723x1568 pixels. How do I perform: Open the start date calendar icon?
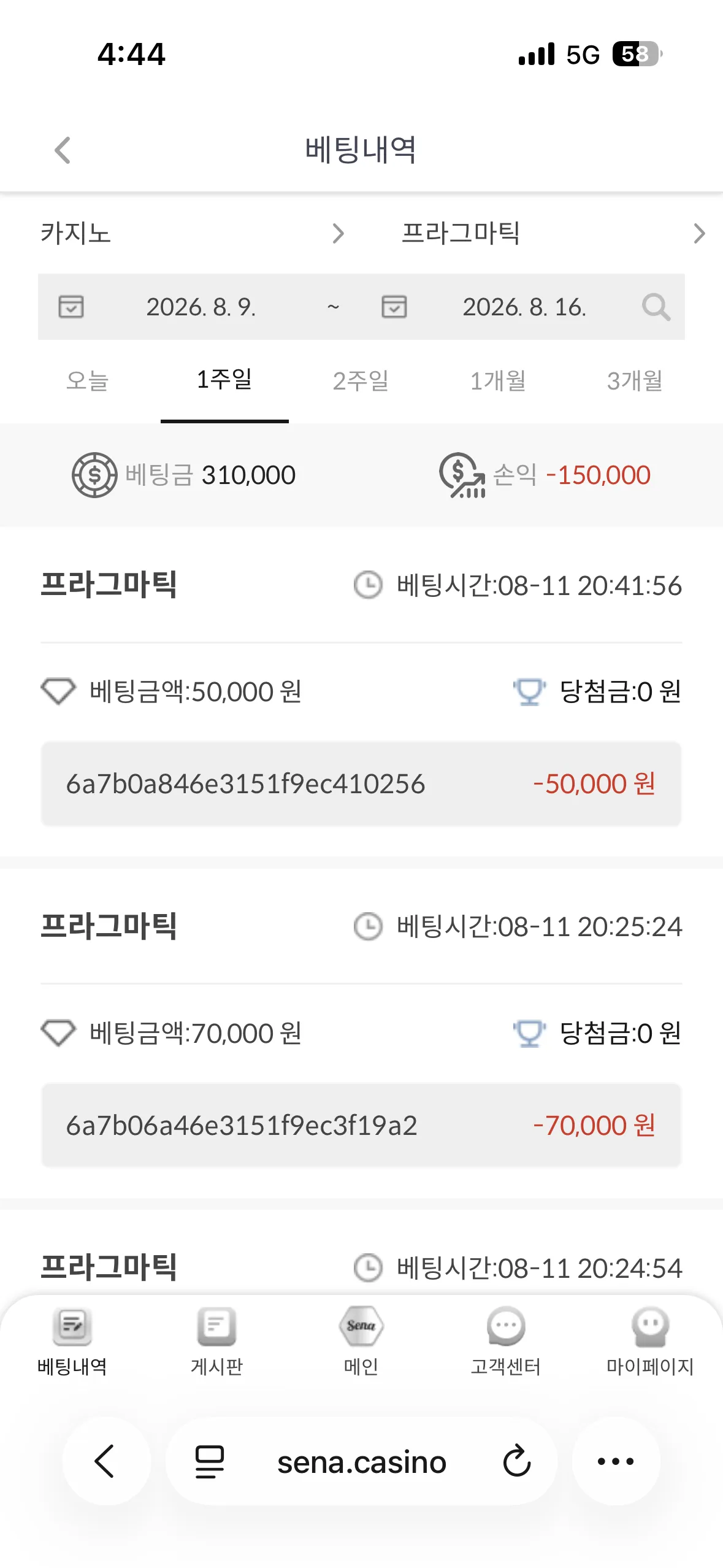(x=71, y=306)
